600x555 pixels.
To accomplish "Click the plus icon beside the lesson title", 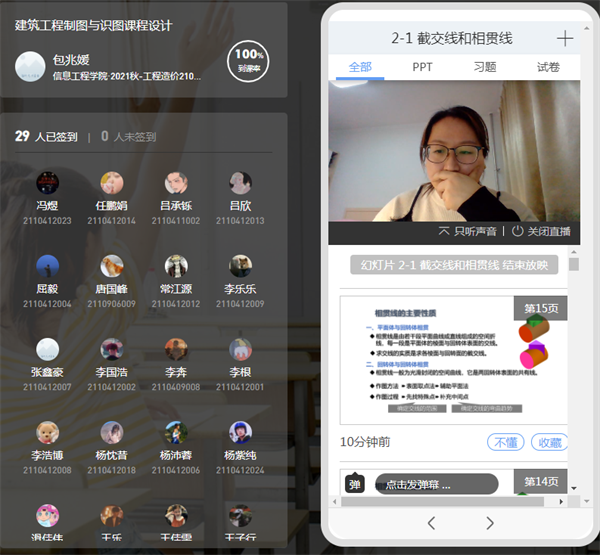I will [x=565, y=38].
